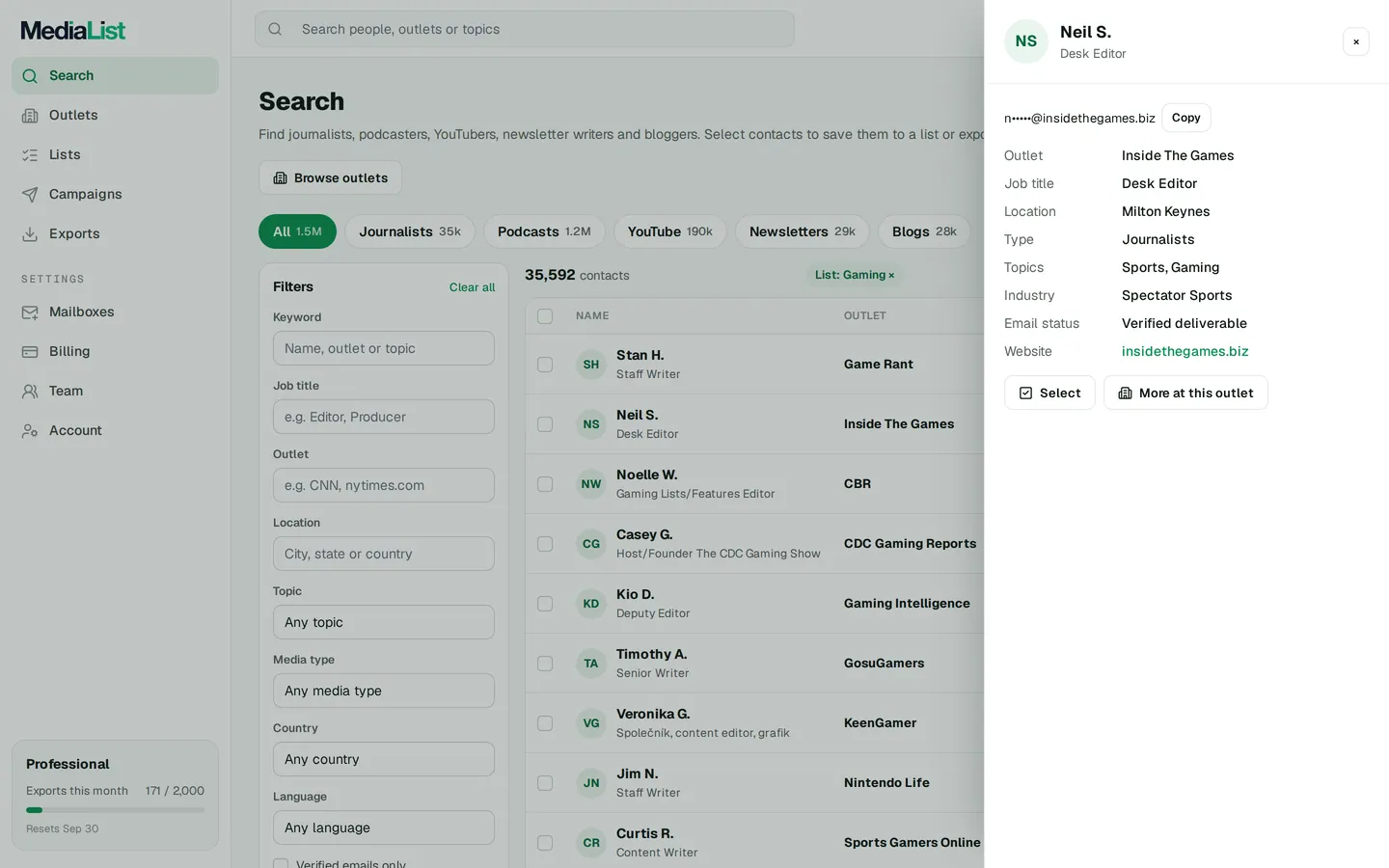Click Timothy A. avatar badge TA

click(x=591, y=664)
